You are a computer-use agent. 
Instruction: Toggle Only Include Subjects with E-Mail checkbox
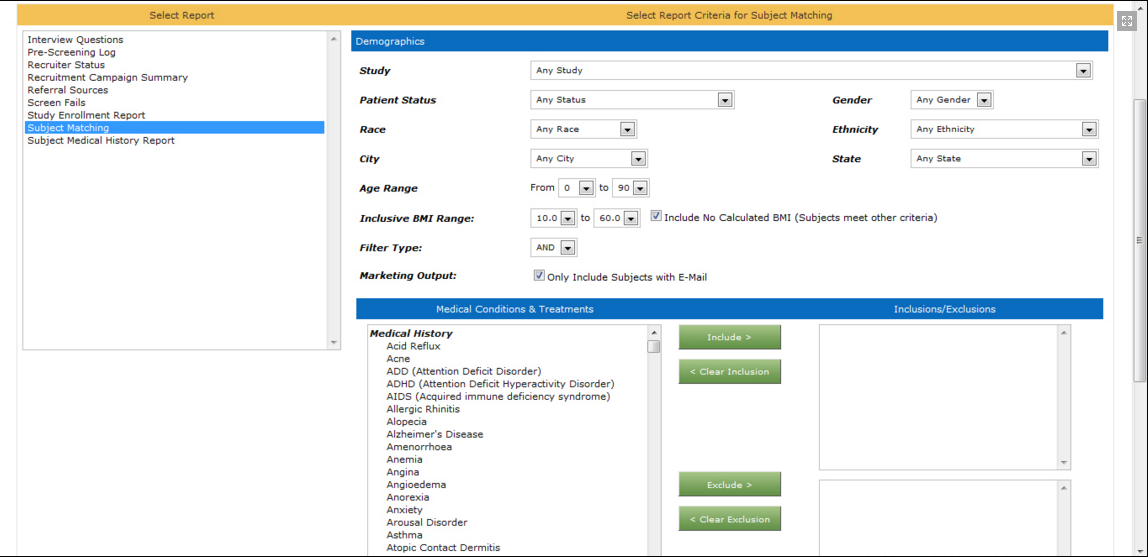point(540,277)
